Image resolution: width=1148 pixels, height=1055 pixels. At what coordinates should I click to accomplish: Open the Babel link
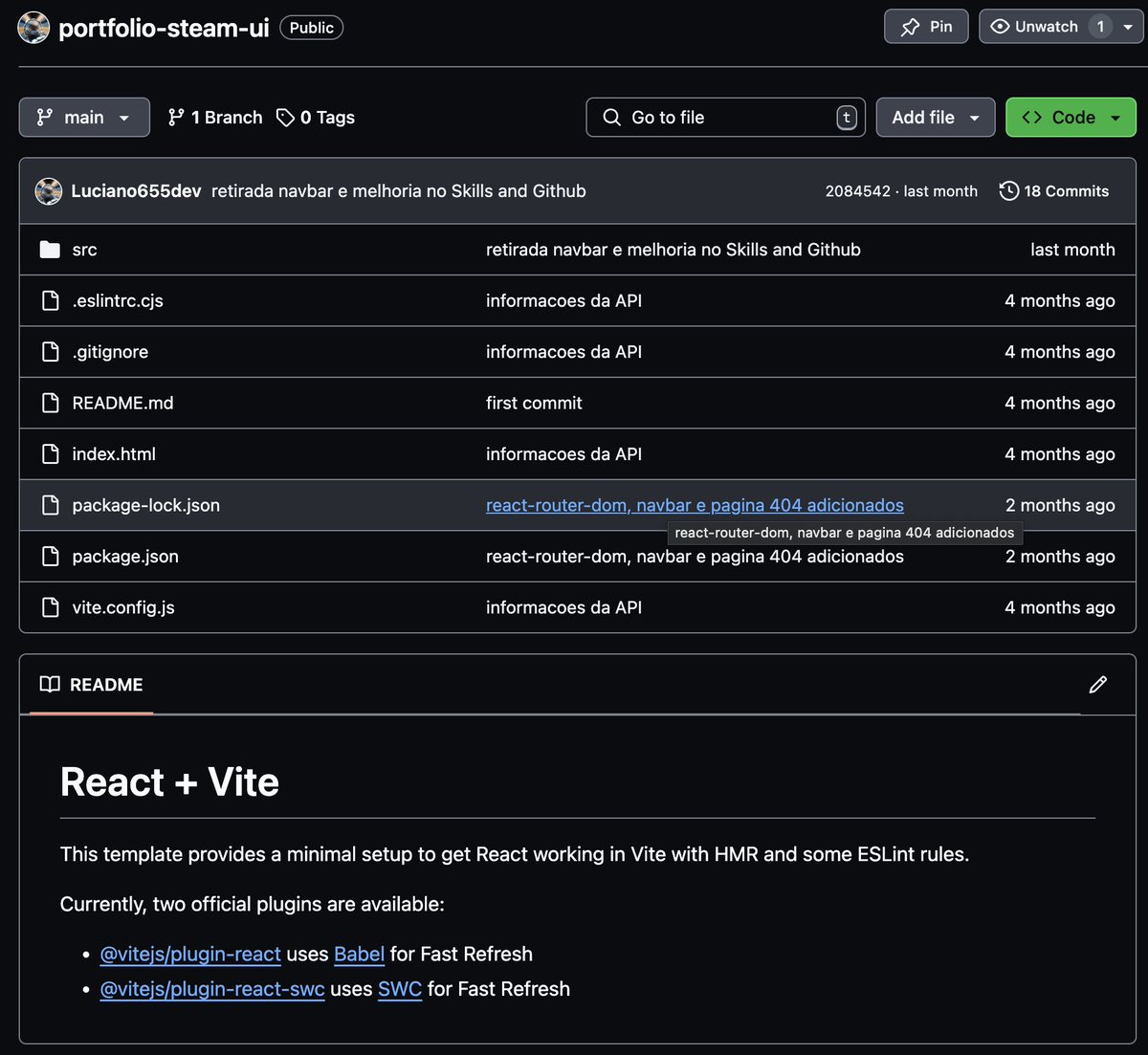359,955
